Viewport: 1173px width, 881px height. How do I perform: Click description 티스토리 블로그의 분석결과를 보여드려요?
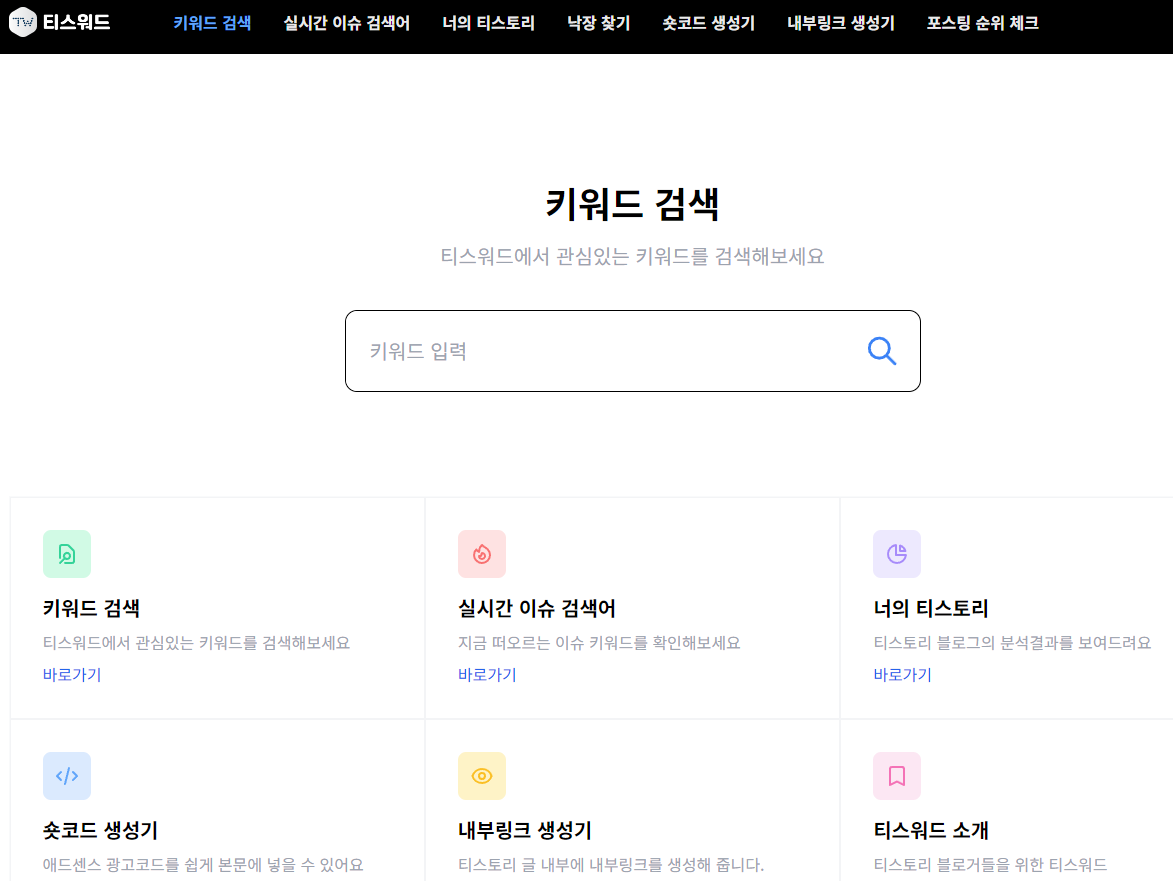pyautogui.click(x=1012, y=642)
